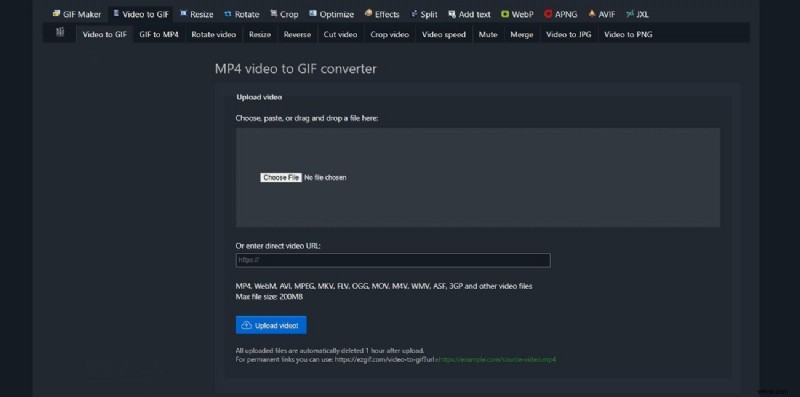Click the 'MP4 video to GIF converter' heading

[x=296, y=68]
